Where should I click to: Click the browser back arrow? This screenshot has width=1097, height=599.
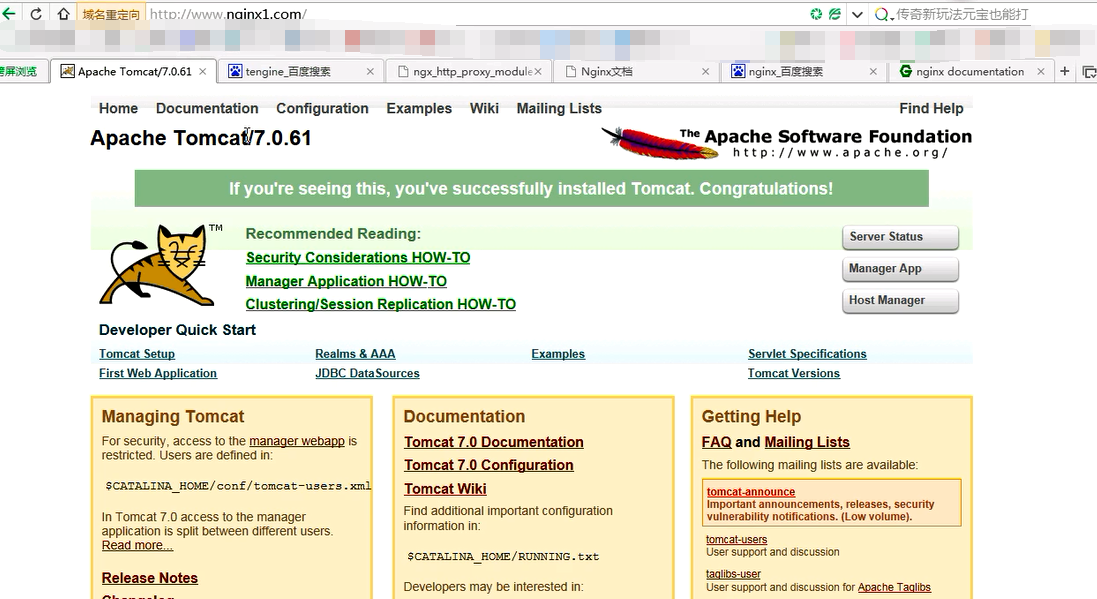(x=8, y=13)
